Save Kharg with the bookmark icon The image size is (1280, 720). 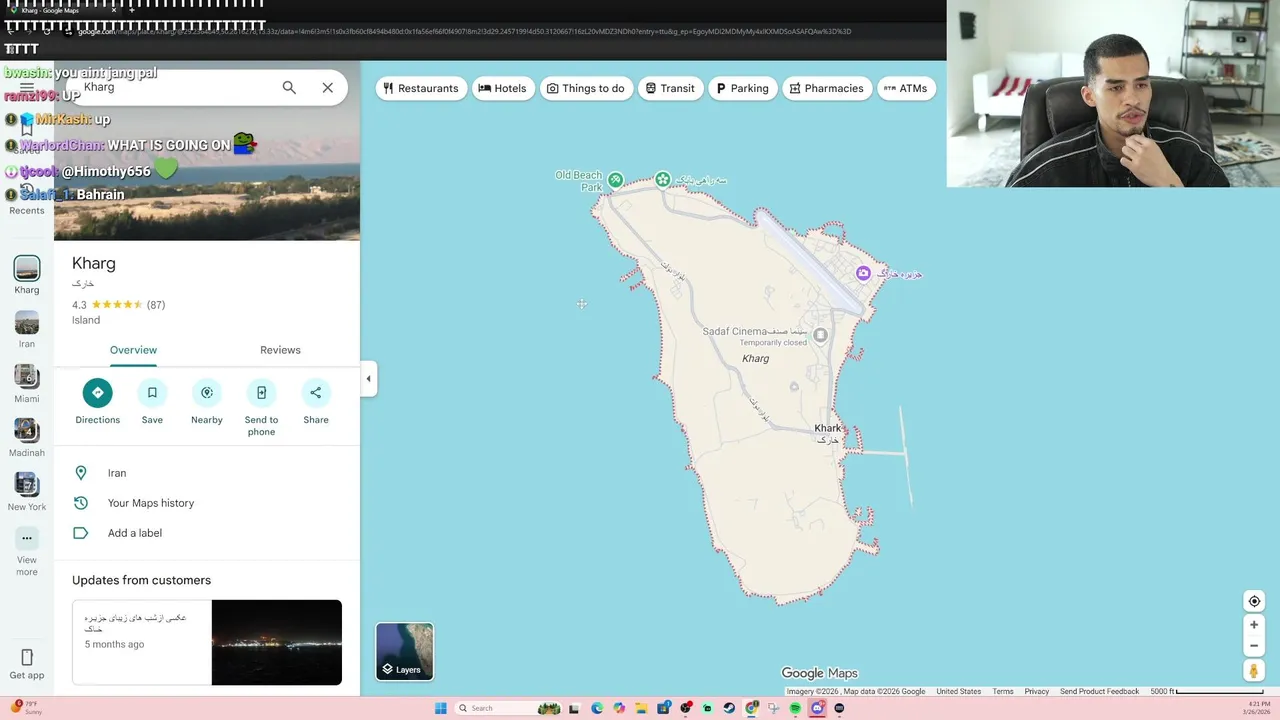(152, 393)
